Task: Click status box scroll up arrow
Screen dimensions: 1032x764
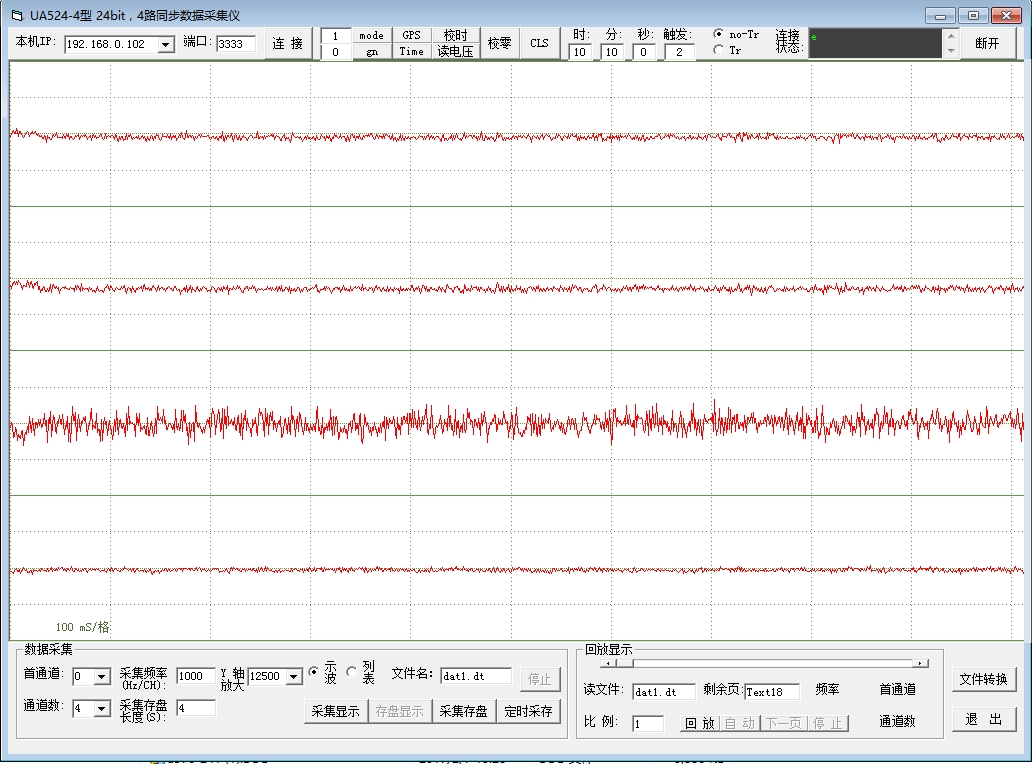Action: click(950, 36)
